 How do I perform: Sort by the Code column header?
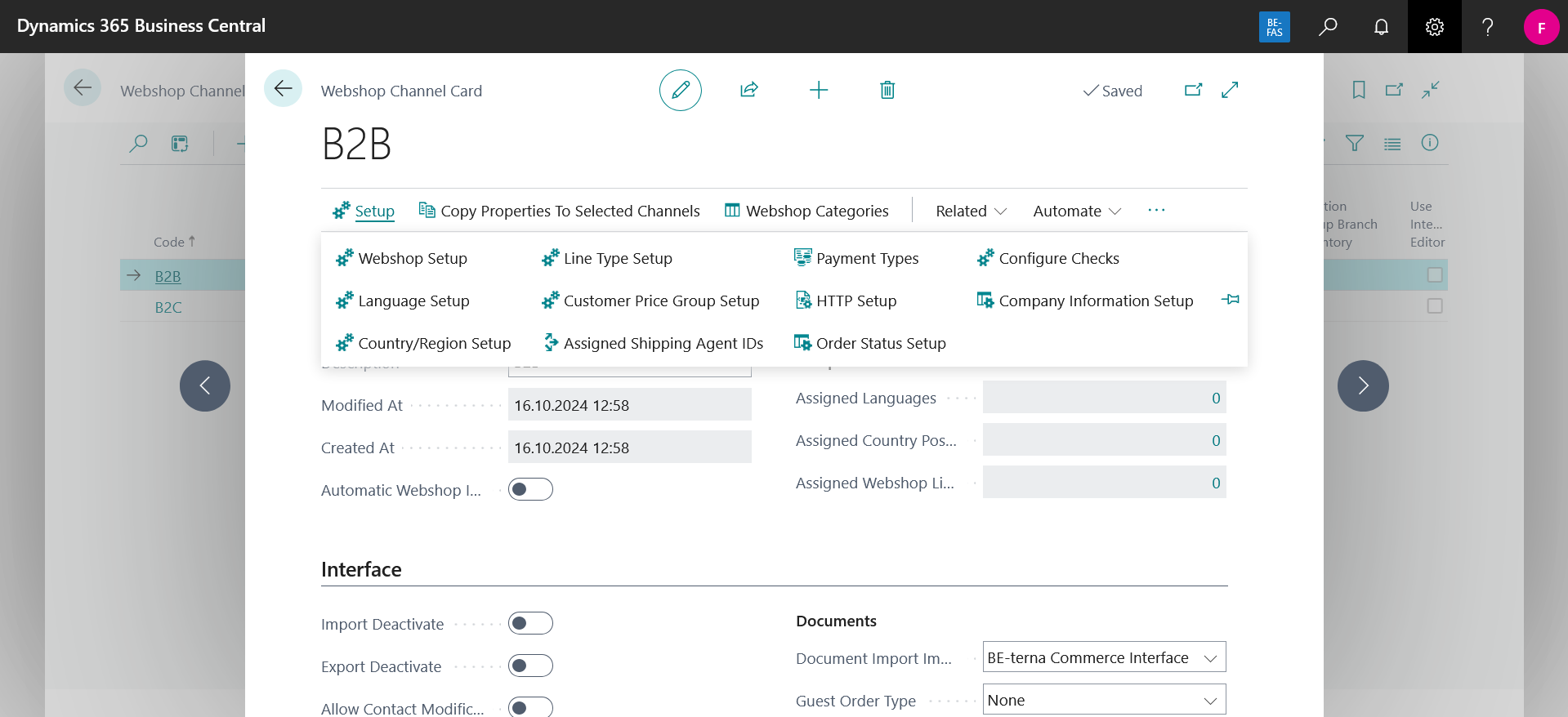(174, 242)
